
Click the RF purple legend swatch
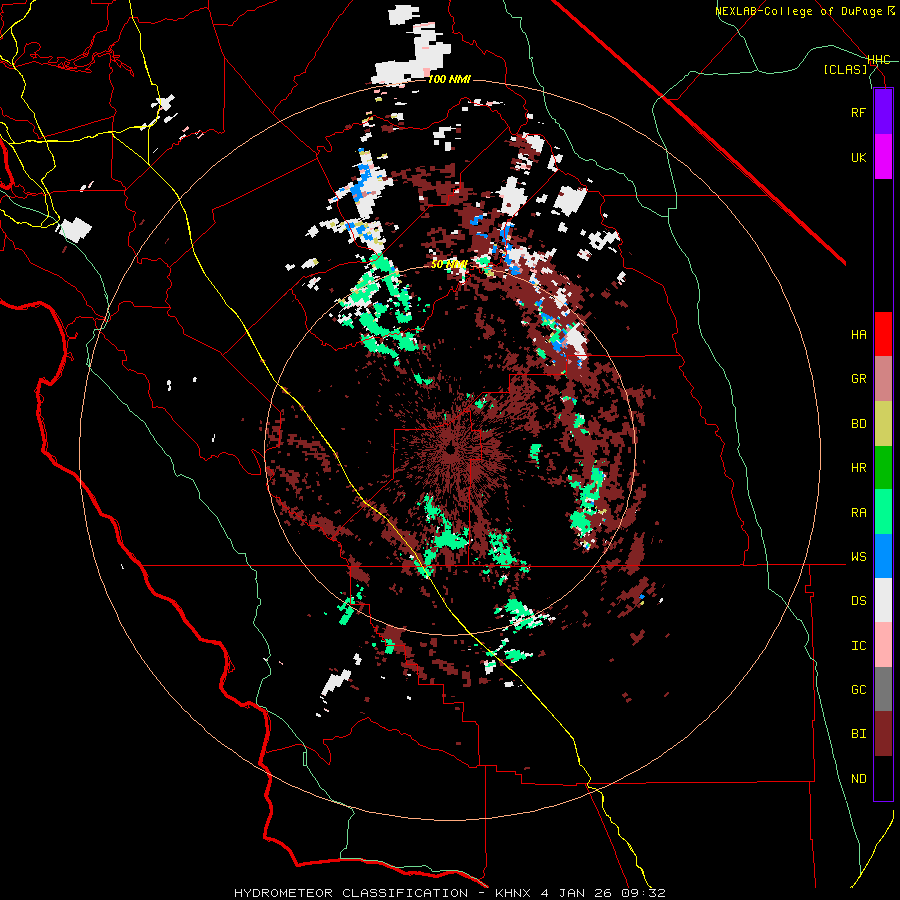click(883, 112)
